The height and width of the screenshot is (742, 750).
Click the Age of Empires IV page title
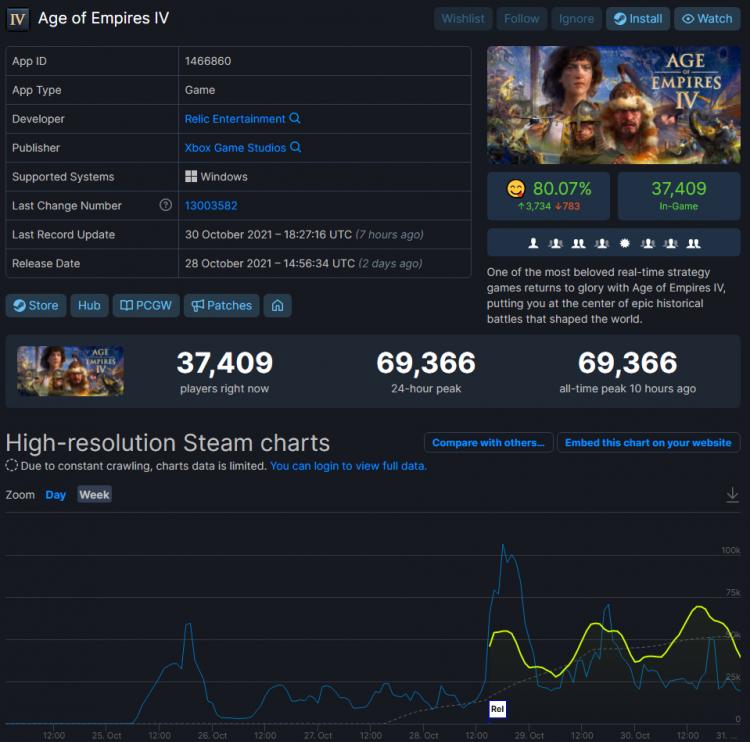tap(103, 18)
